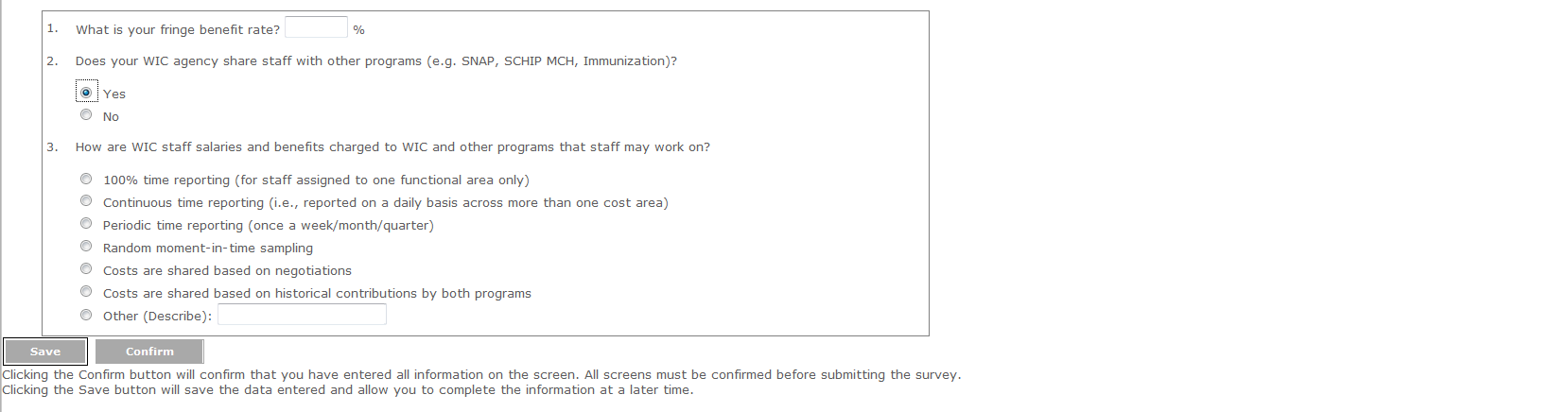Click the "No" label text
This screenshot has height=412, width=1568.
(x=111, y=117)
